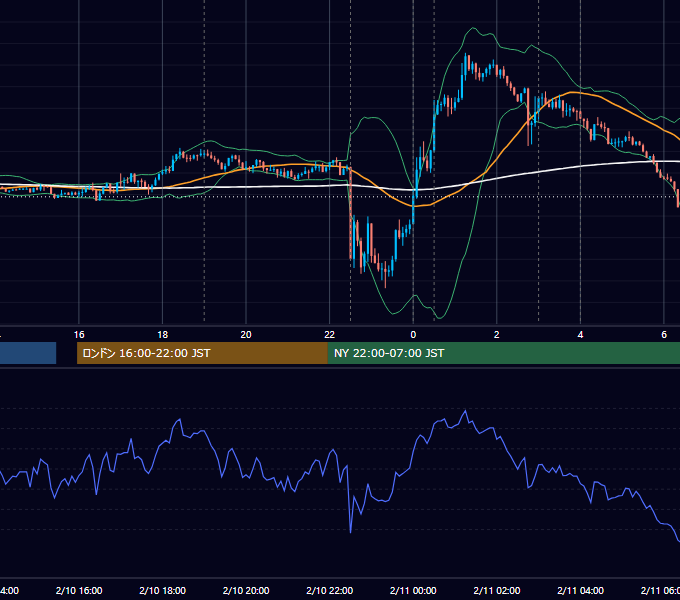
Task: Click the 2/10 20:00 date label
Action: point(246,590)
